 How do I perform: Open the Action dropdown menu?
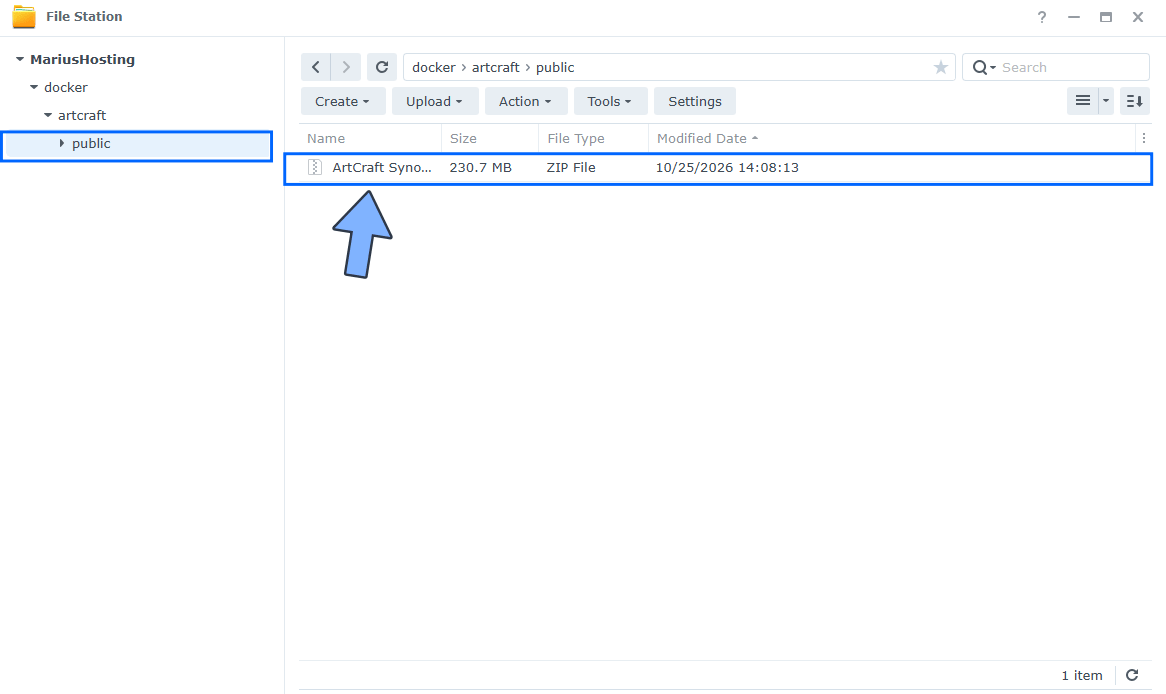click(526, 101)
